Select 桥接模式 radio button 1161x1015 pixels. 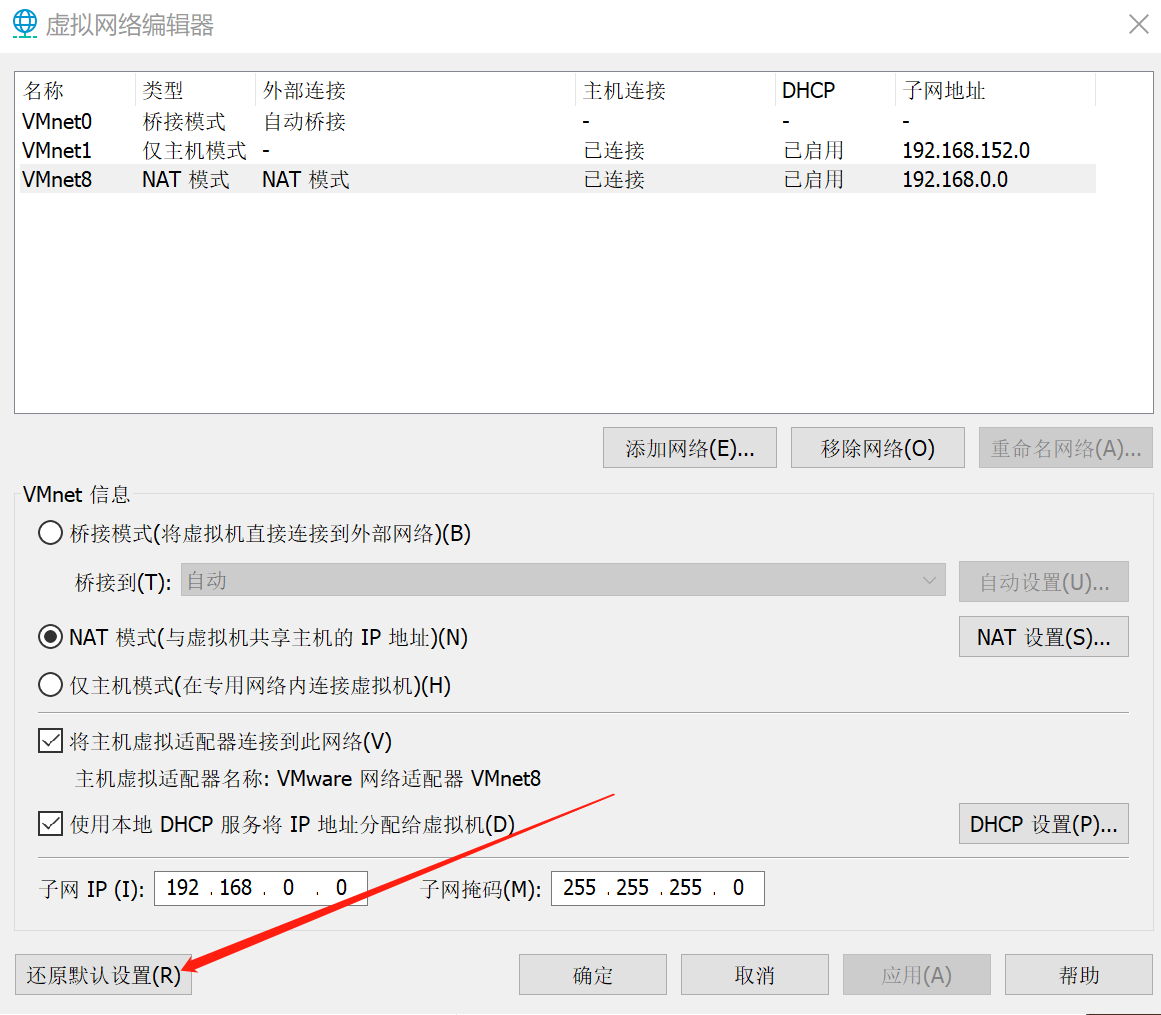50,533
